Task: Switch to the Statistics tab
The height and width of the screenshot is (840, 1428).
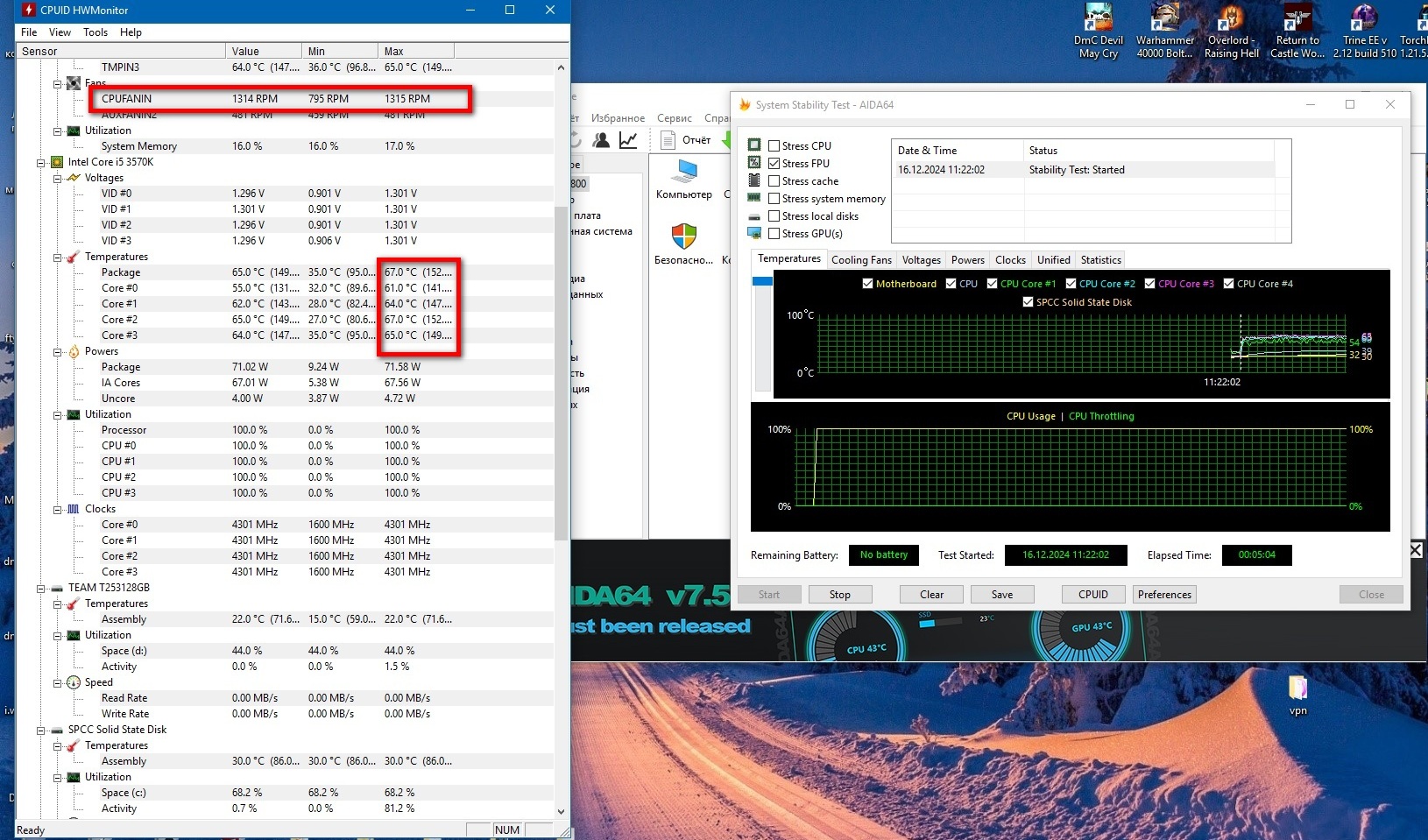Action: [x=1100, y=260]
